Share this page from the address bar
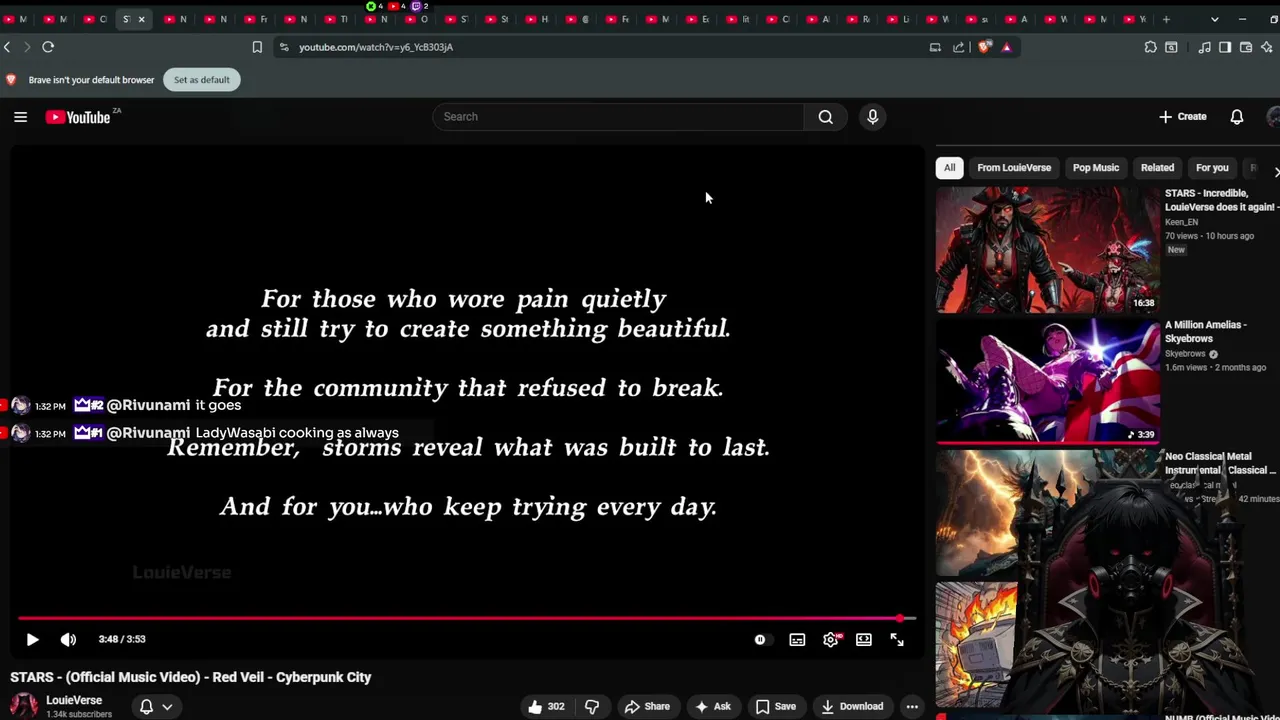The image size is (1280, 720). tap(959, 47)
